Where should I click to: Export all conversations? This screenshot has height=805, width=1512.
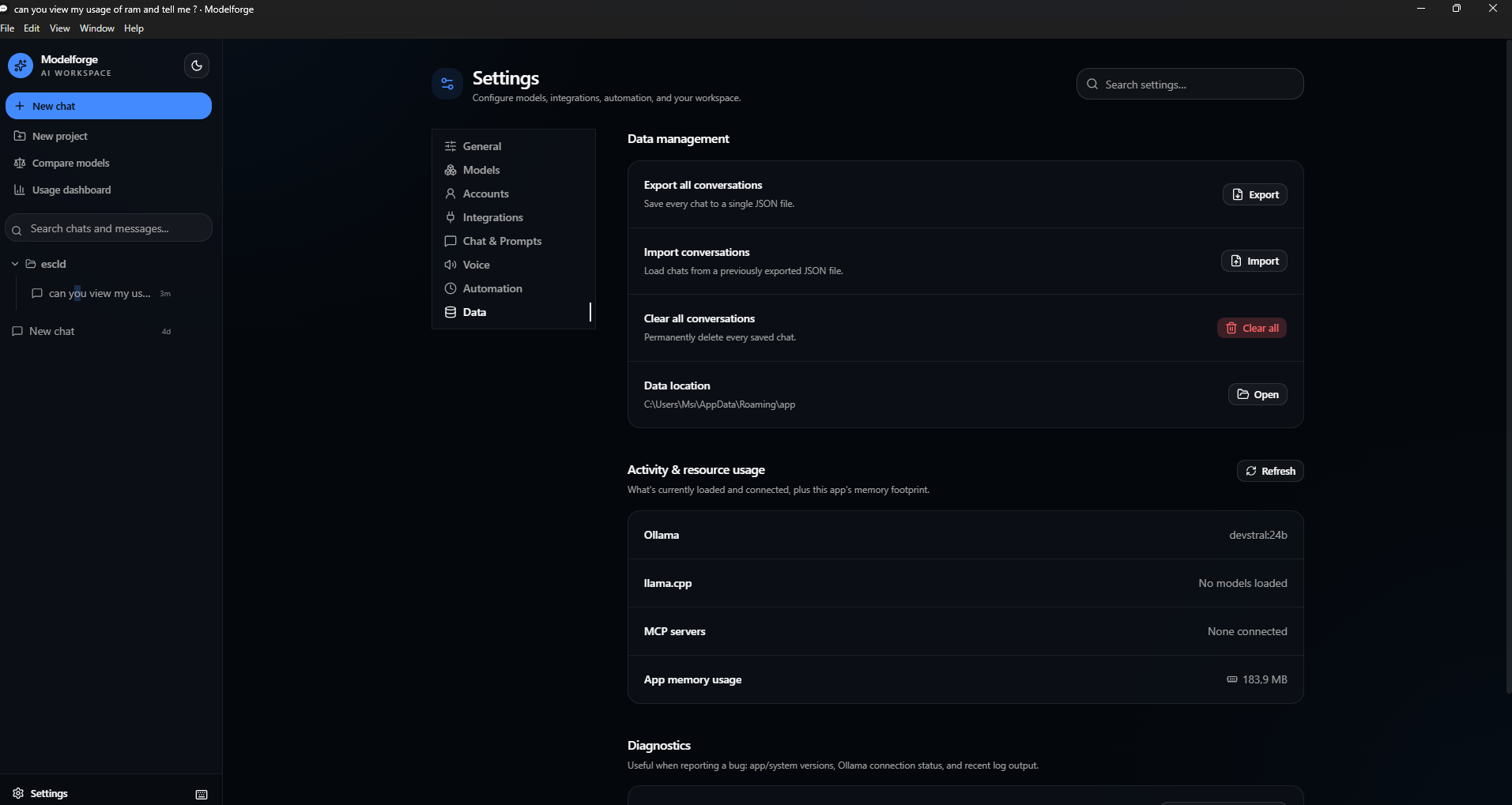1254,194
